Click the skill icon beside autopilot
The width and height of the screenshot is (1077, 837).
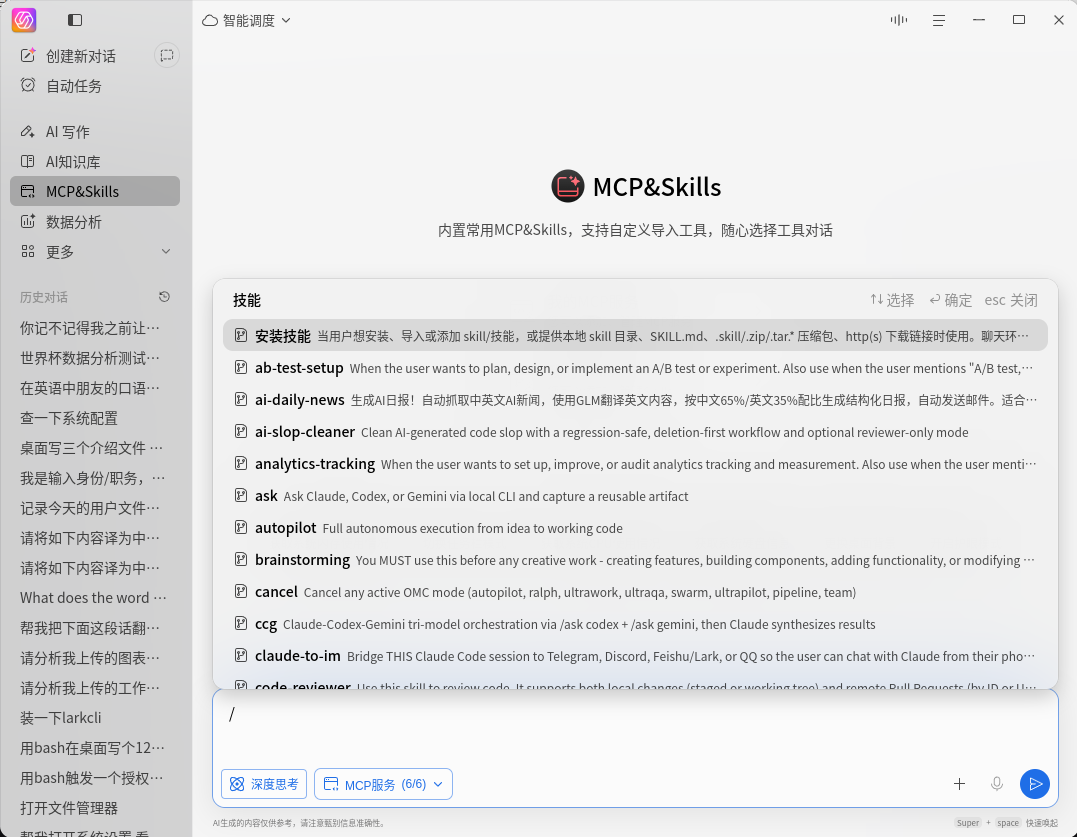(x=240, y=527)
